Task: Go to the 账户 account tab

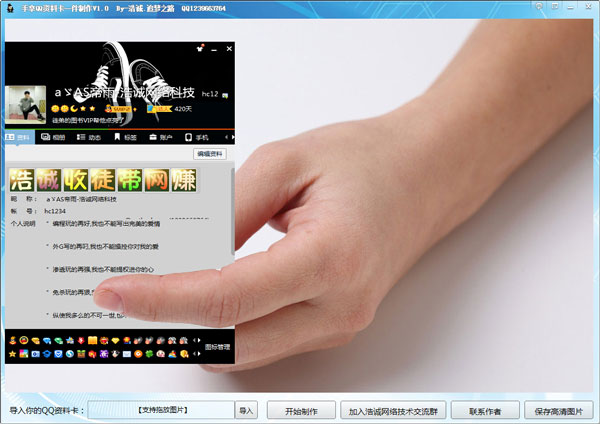Action: pos(160,137)
